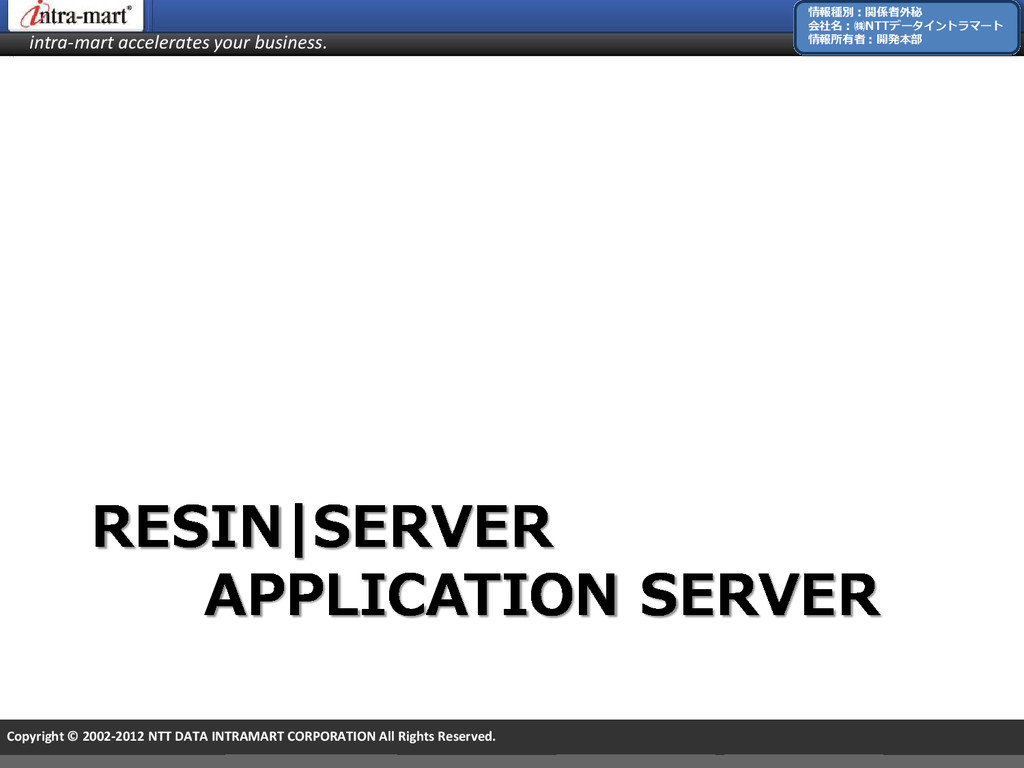Click the line "情報所有者：開発本部"

point(865,39)
